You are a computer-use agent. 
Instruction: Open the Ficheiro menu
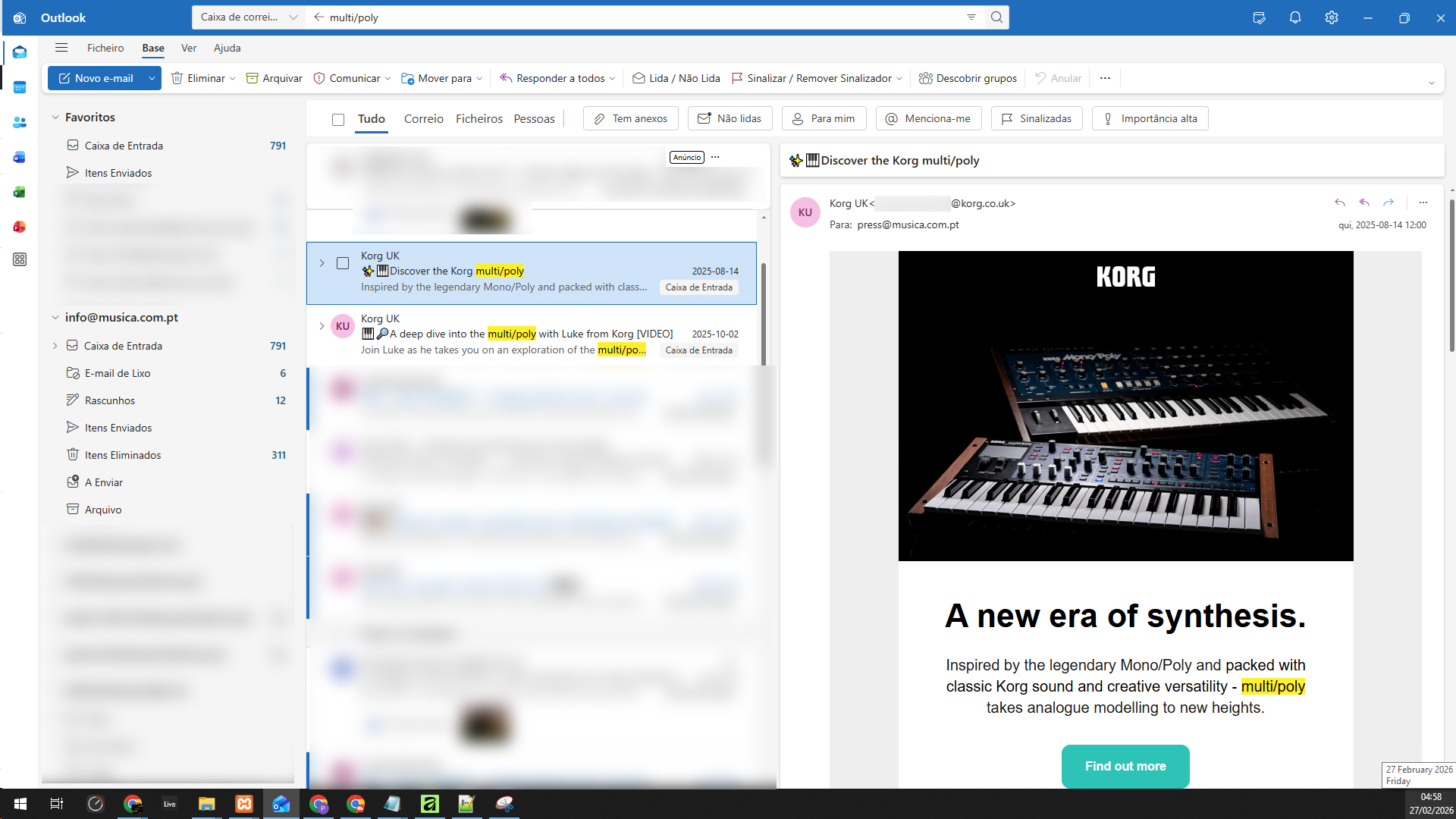pyautogui.click(x=105, y=48)
